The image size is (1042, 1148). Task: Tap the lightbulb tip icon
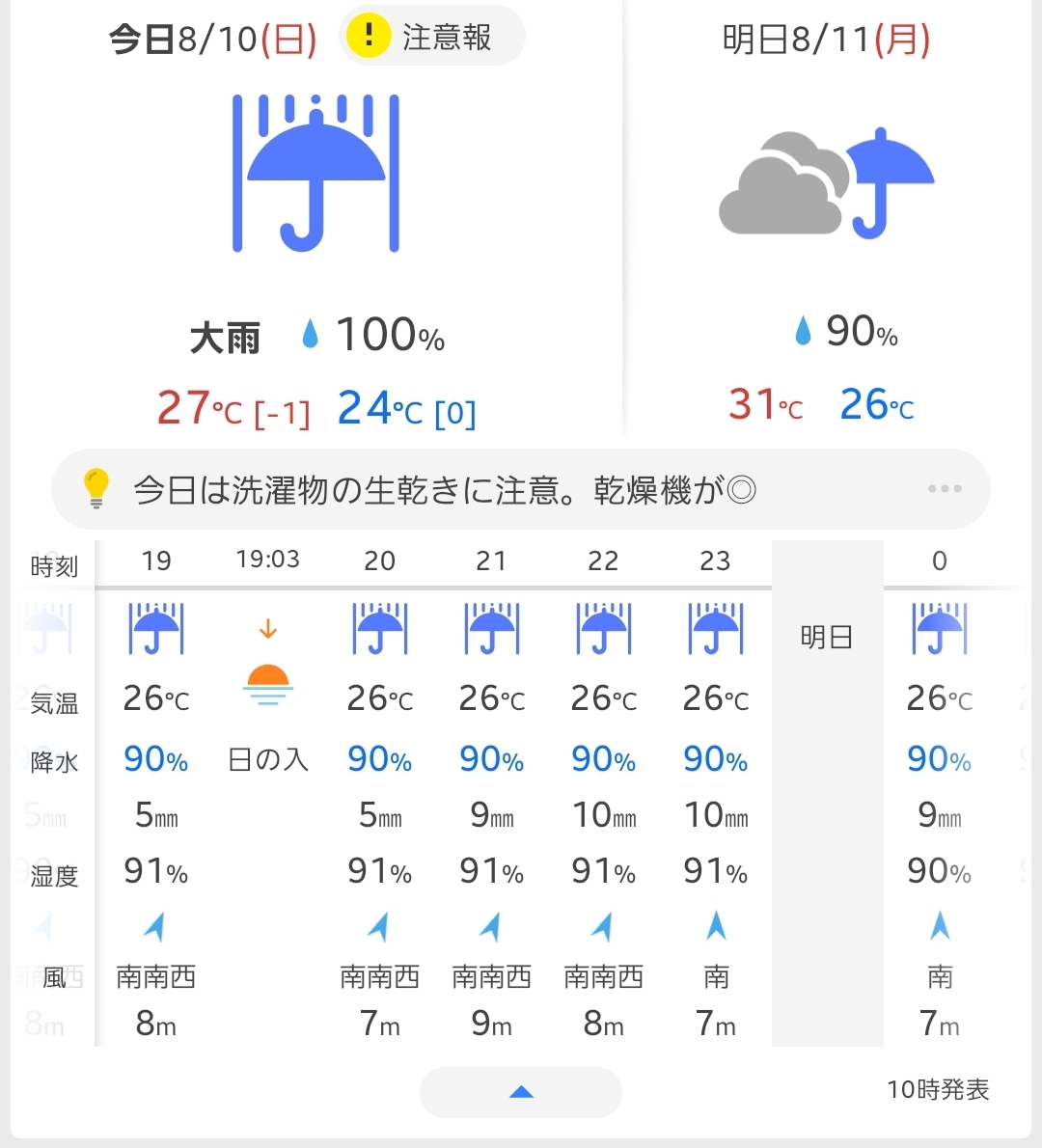[96, 488]
